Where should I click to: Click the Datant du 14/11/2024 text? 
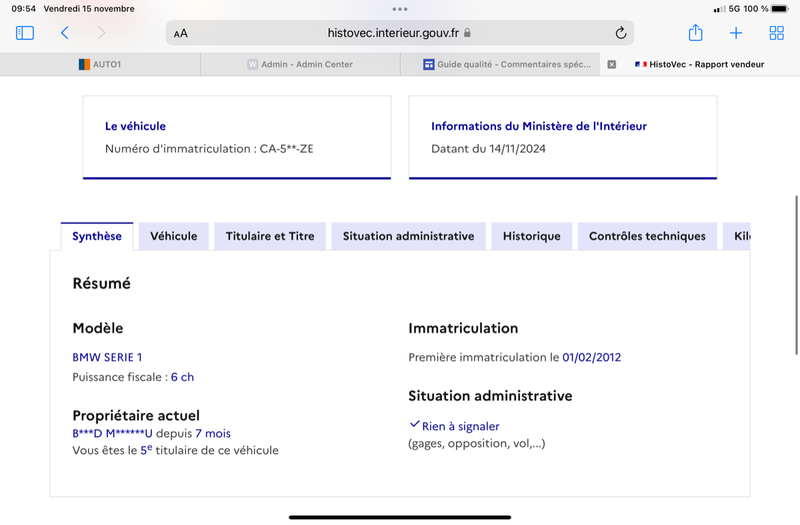488,149
